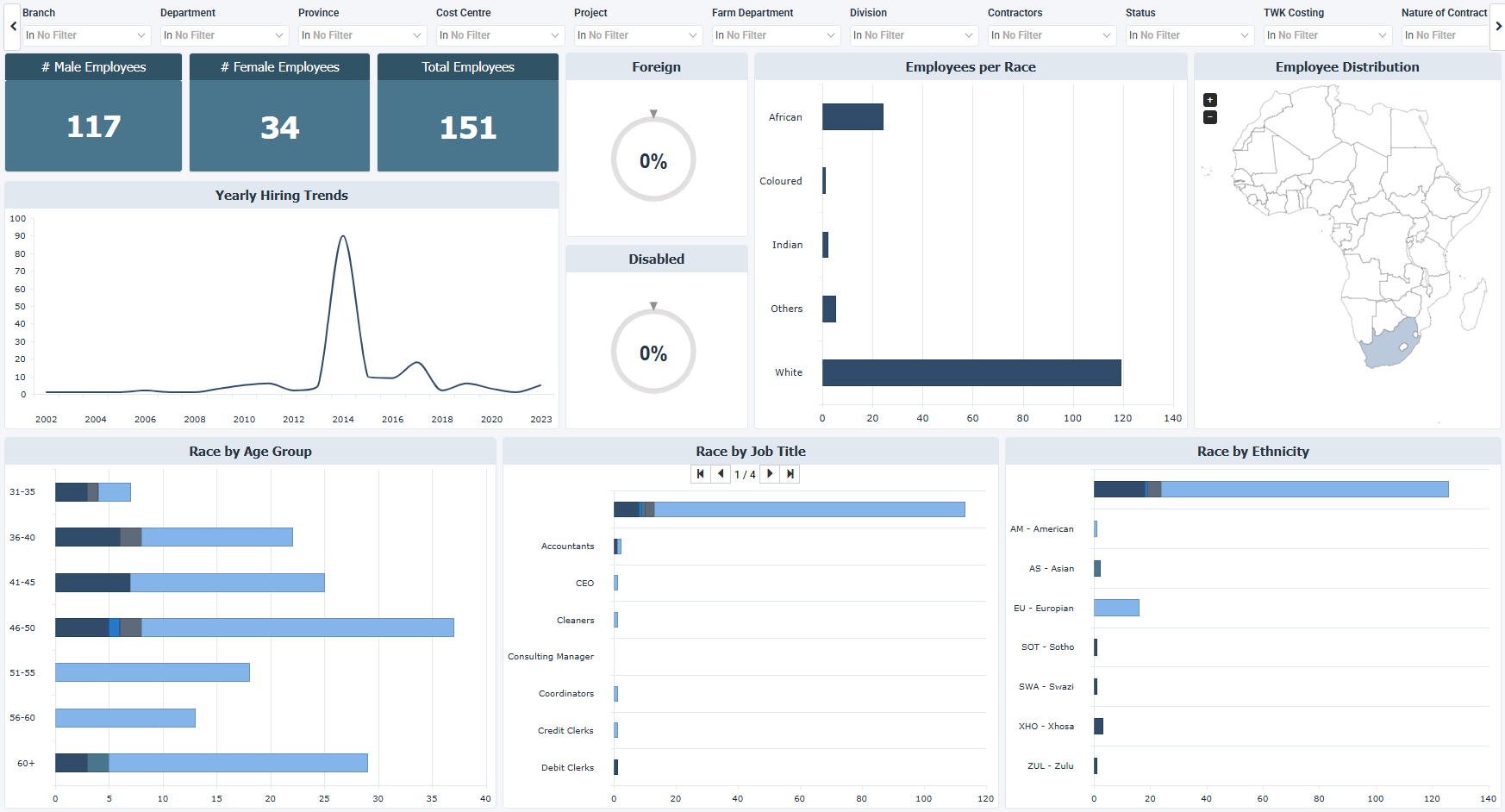The image size is (1505, 812).
Task: Select the 46-50 bar in Race by Age Group
Action: click(x=254, y=628)
